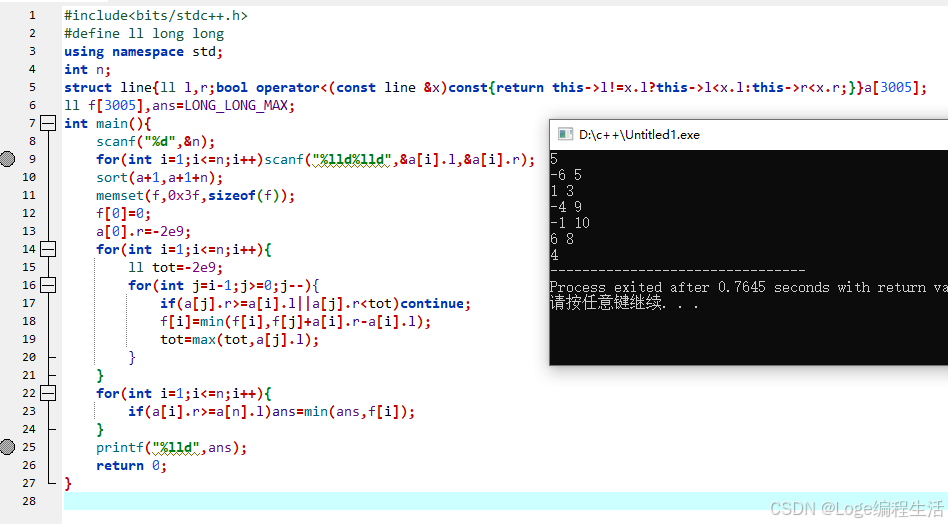948x524 pixels.
Task: Click the closing brace on line 27
Action: click(x=68, y=484)
